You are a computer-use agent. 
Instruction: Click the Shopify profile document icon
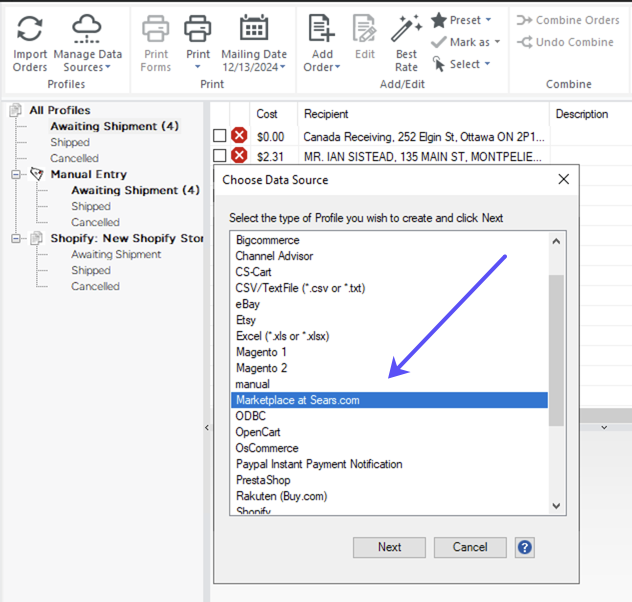click(37, 238)
